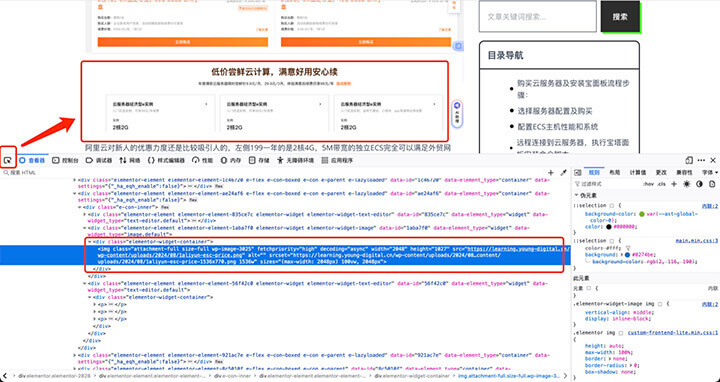The height and width of the screenshot is (382, 720).
Task: Click the add new node plus icon
Action: 551,173
